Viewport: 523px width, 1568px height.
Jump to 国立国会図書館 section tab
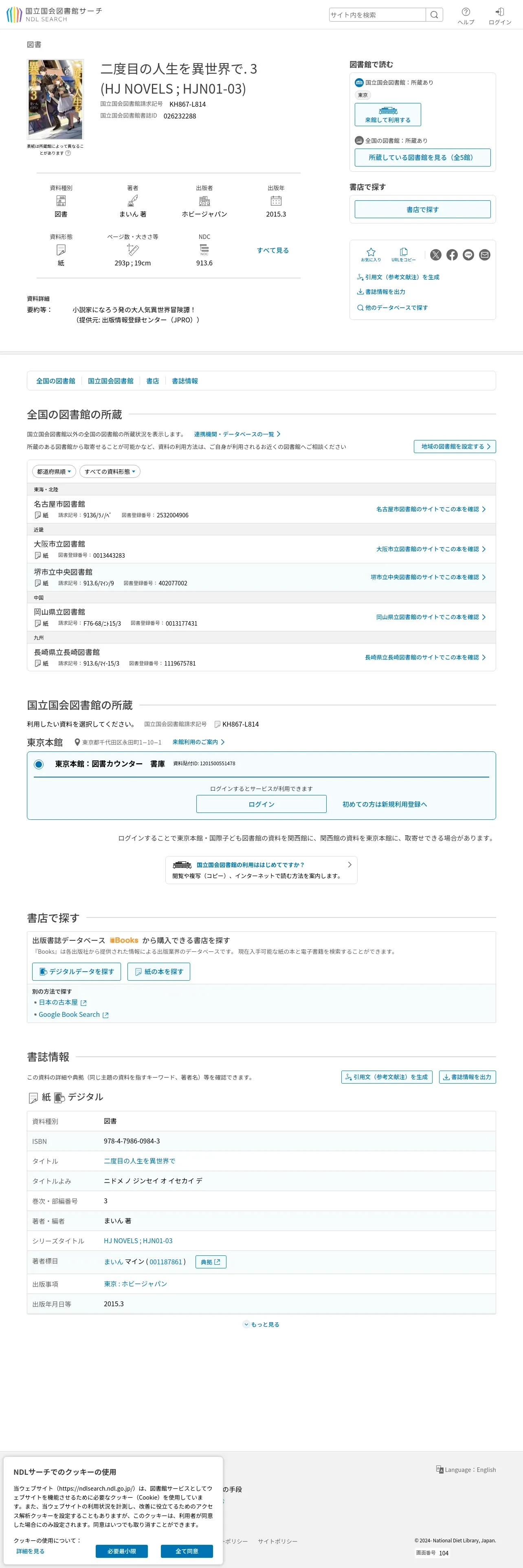pyautogui.click(x=110, y=381)
